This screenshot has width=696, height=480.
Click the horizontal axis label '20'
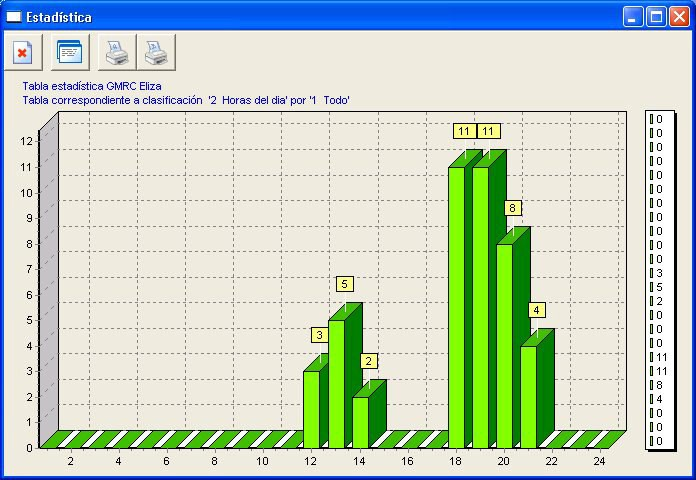503,461
